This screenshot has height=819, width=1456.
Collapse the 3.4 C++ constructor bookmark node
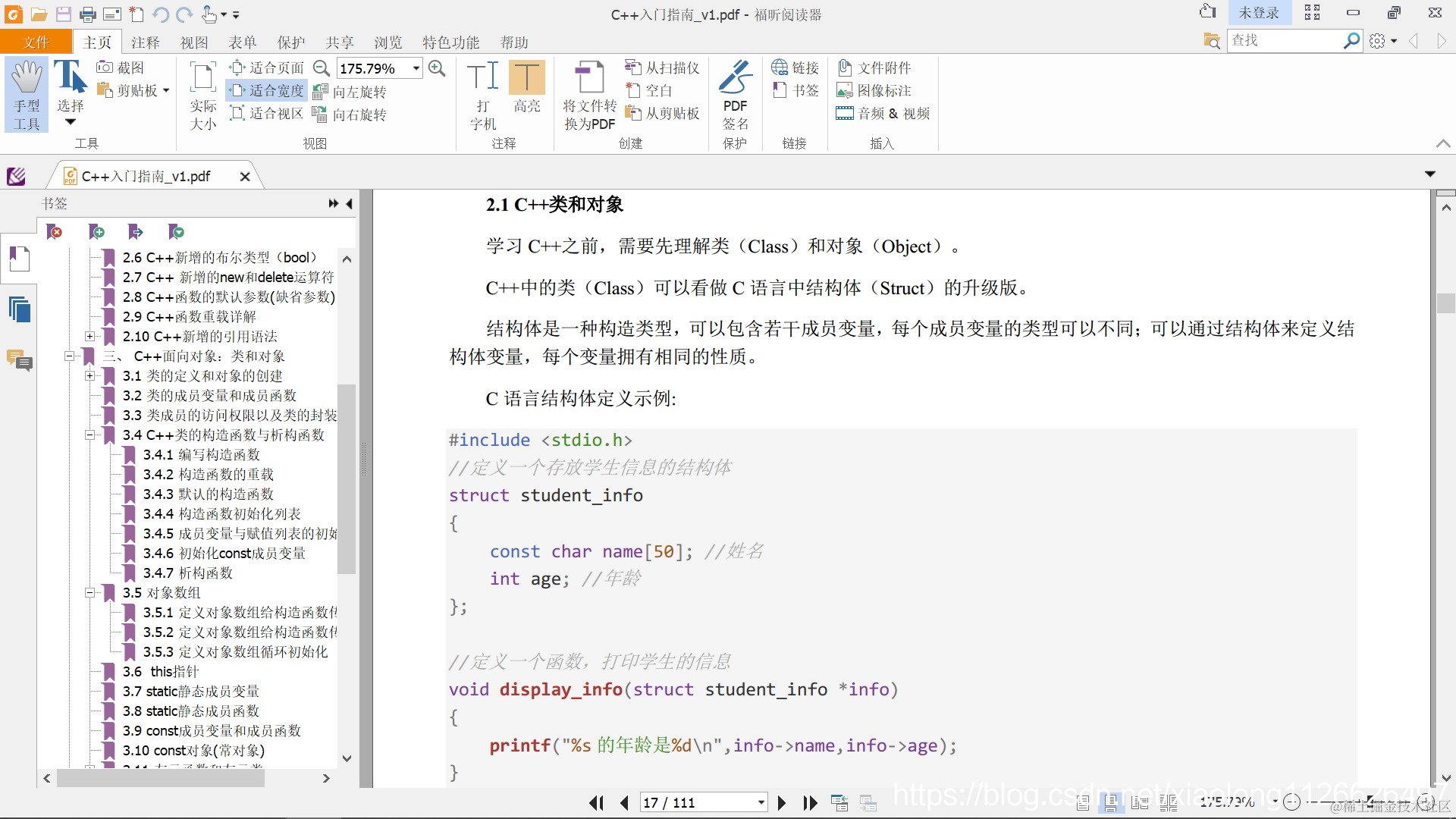[x=89, y=435]
